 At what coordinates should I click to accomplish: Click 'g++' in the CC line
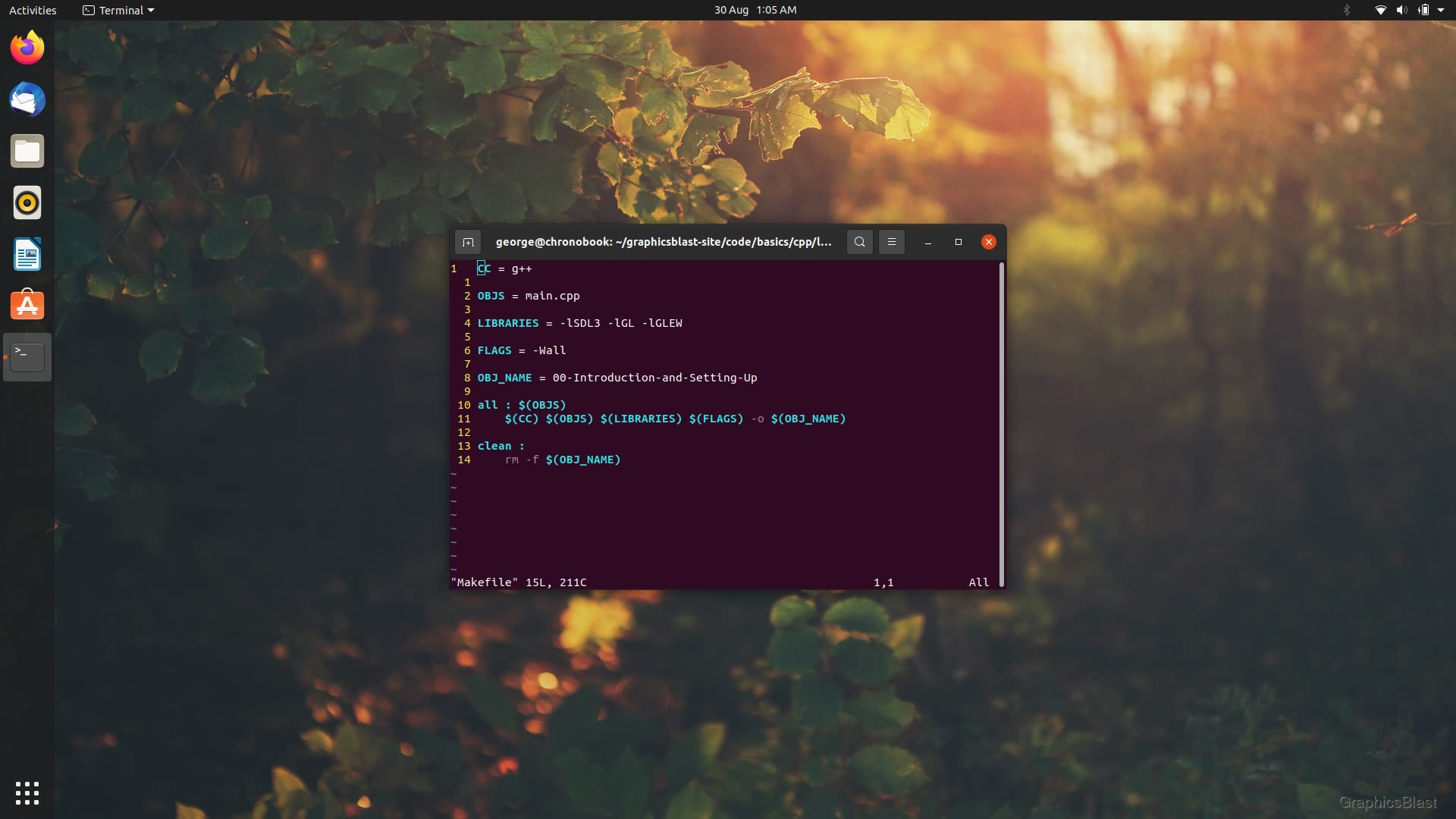tap(522, 268)
